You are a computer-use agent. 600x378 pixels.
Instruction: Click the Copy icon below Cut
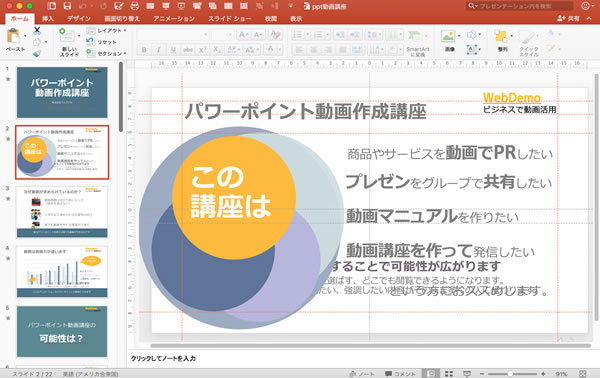(37, 42)
